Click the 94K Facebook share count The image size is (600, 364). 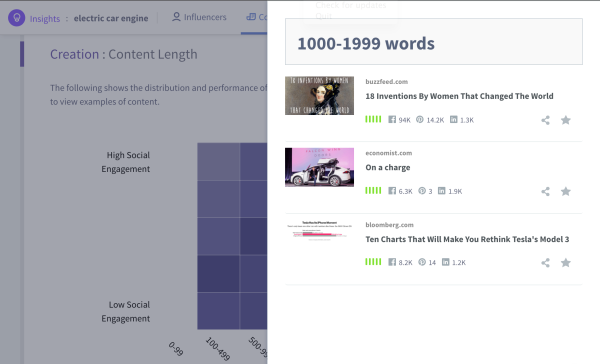point(404,120)
